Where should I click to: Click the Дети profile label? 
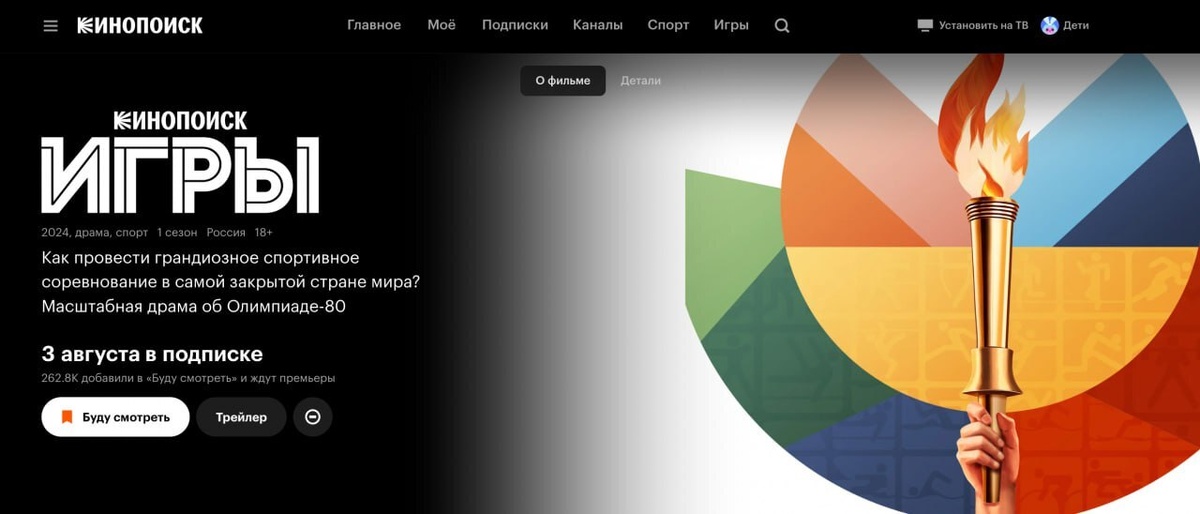click(1076, 25)
